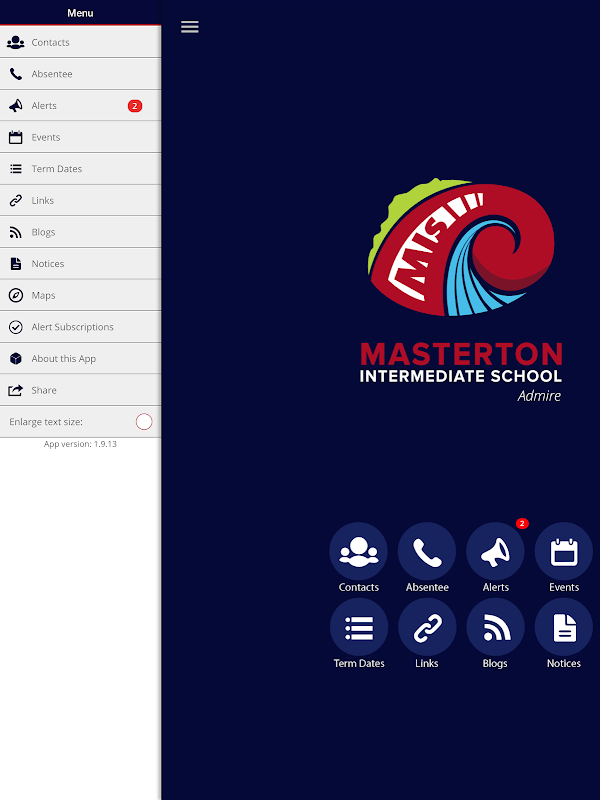Click the Links label under home icon
This screenshot has width=600, height=800.
tap(427, 663)
